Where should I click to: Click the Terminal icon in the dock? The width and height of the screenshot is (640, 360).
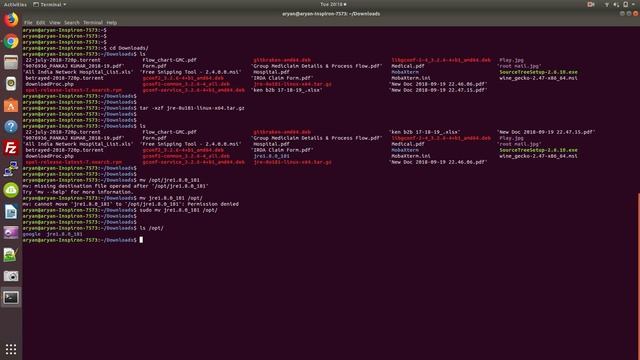[x=11, y=298]
